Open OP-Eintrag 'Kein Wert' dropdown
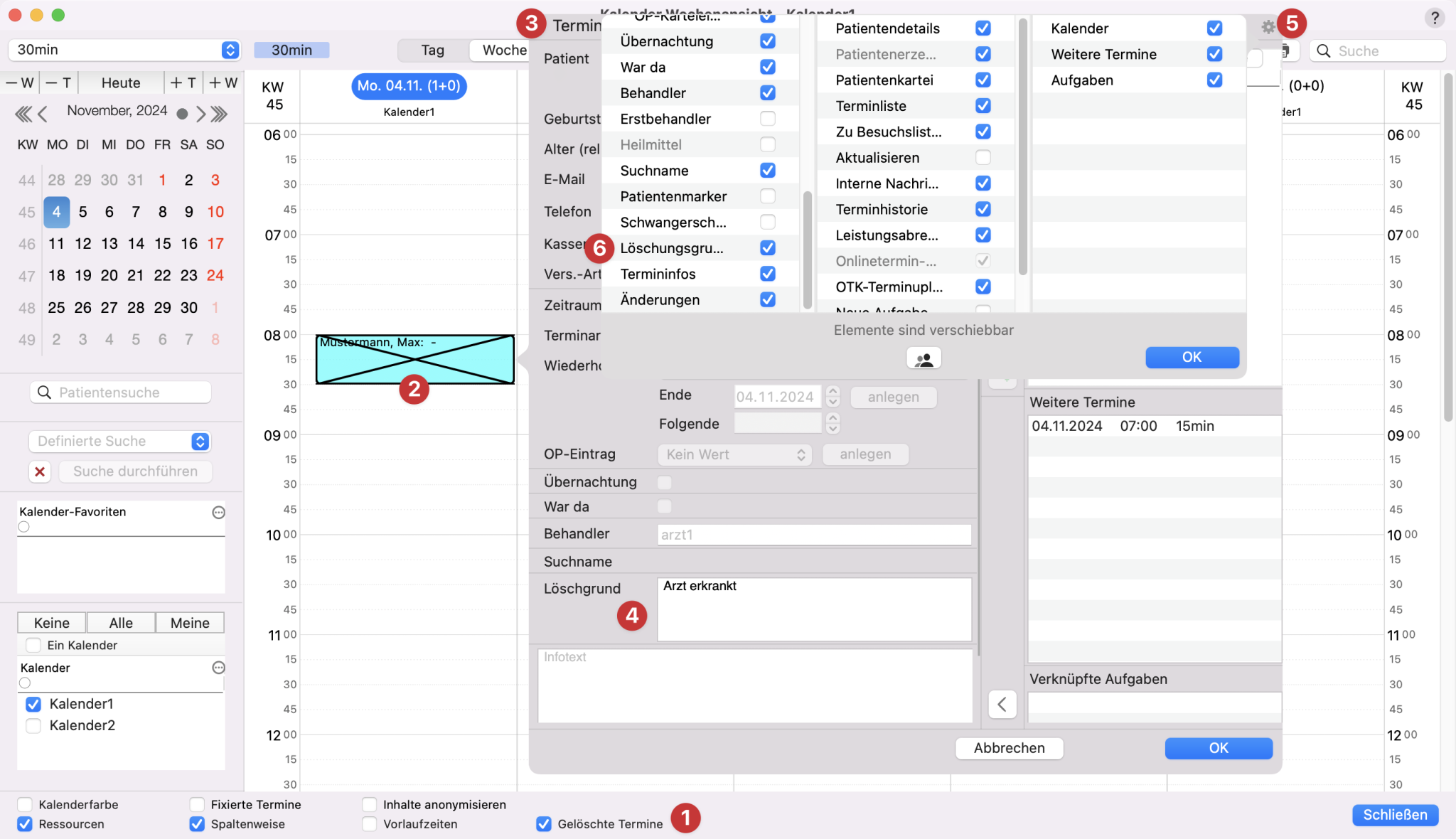 coord(734,454)
